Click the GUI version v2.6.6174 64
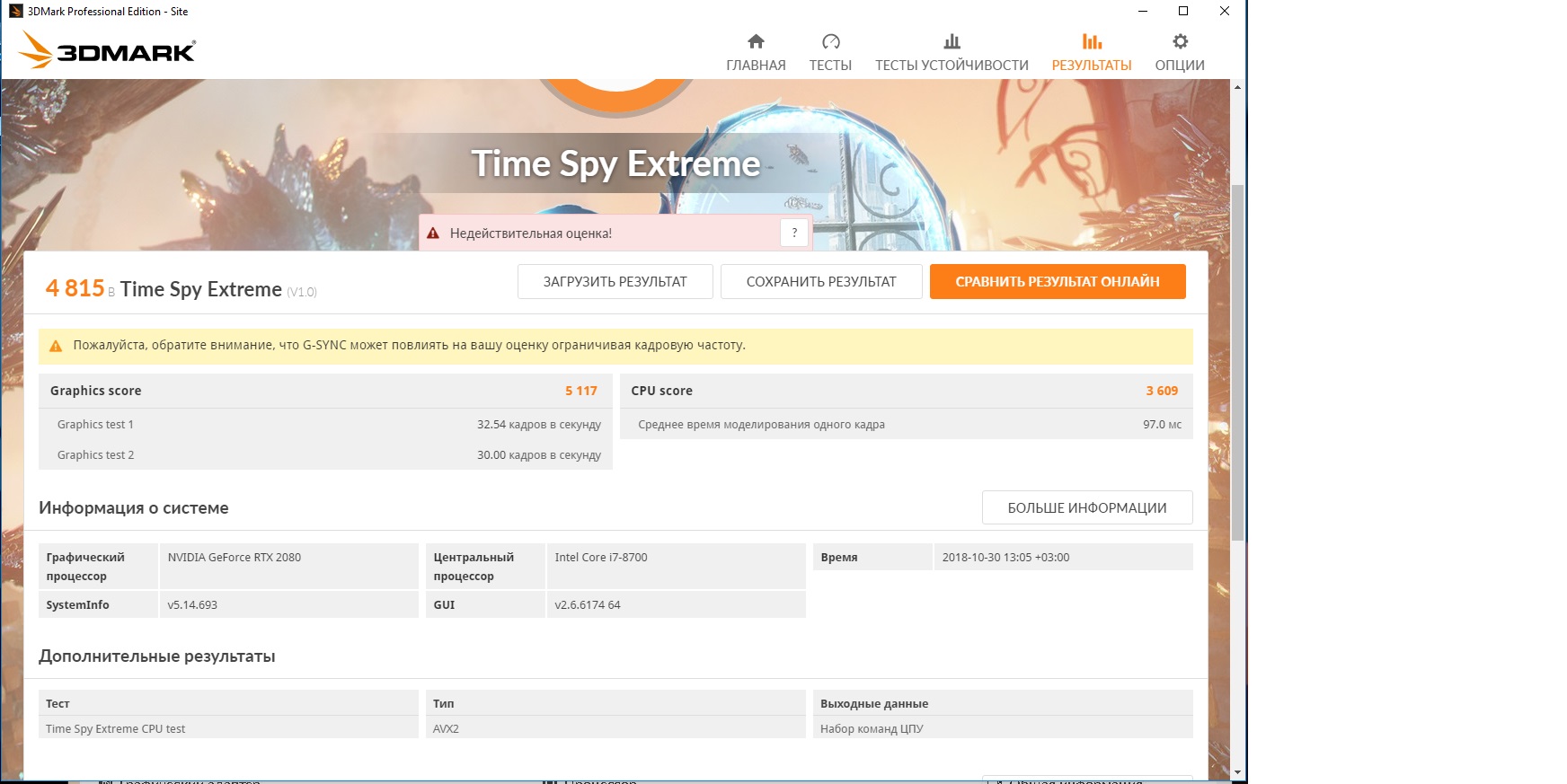Image resolution: width=1567 pixels, height=784 pixels. coord(588,605)
